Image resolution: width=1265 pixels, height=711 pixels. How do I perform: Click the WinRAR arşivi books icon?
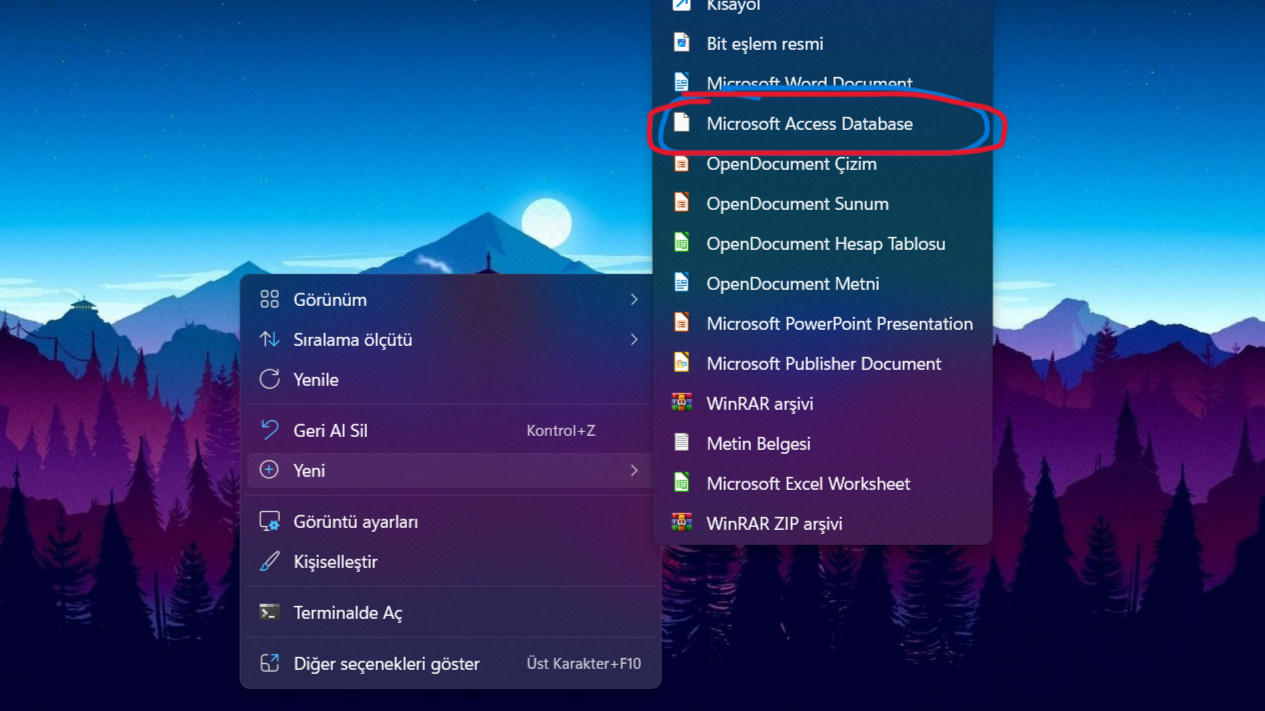[x=681, y=403]
